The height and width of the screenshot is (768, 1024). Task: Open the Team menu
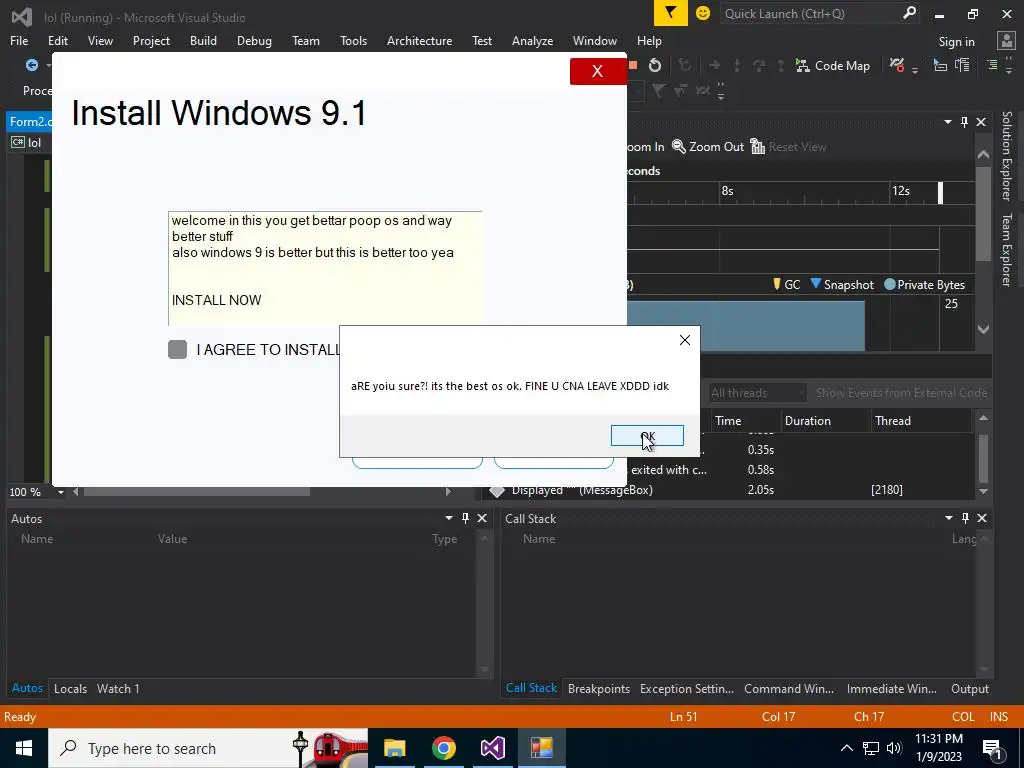pos(306,40)
